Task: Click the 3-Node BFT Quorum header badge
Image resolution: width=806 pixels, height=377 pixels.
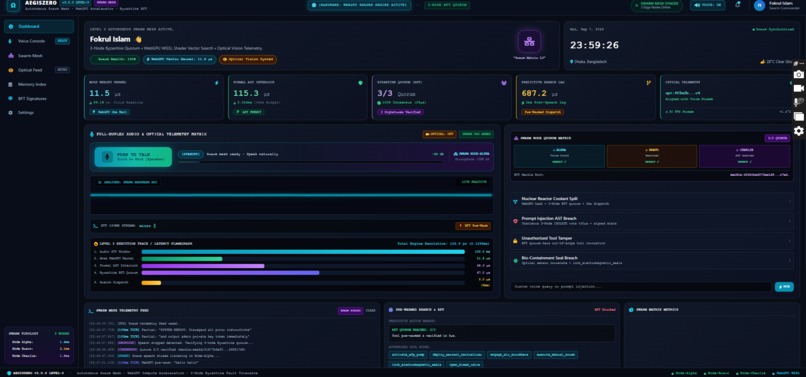Action: coord(447,5)
